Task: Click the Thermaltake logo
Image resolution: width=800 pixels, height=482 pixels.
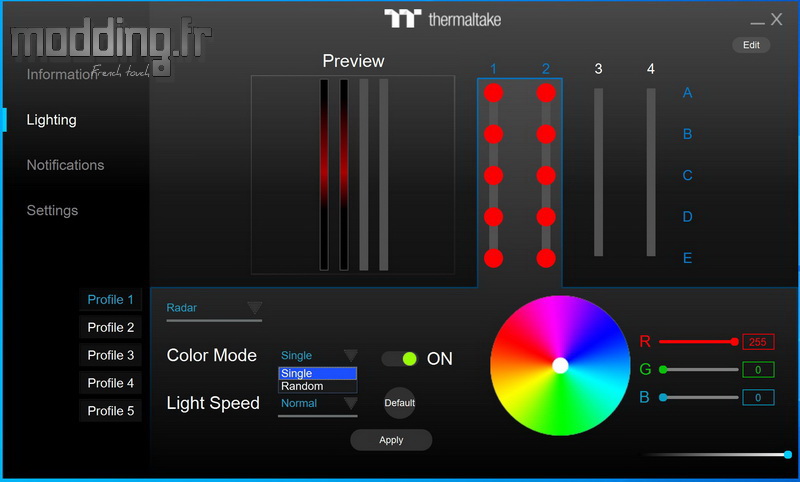Action: click(x=443, y=19)
